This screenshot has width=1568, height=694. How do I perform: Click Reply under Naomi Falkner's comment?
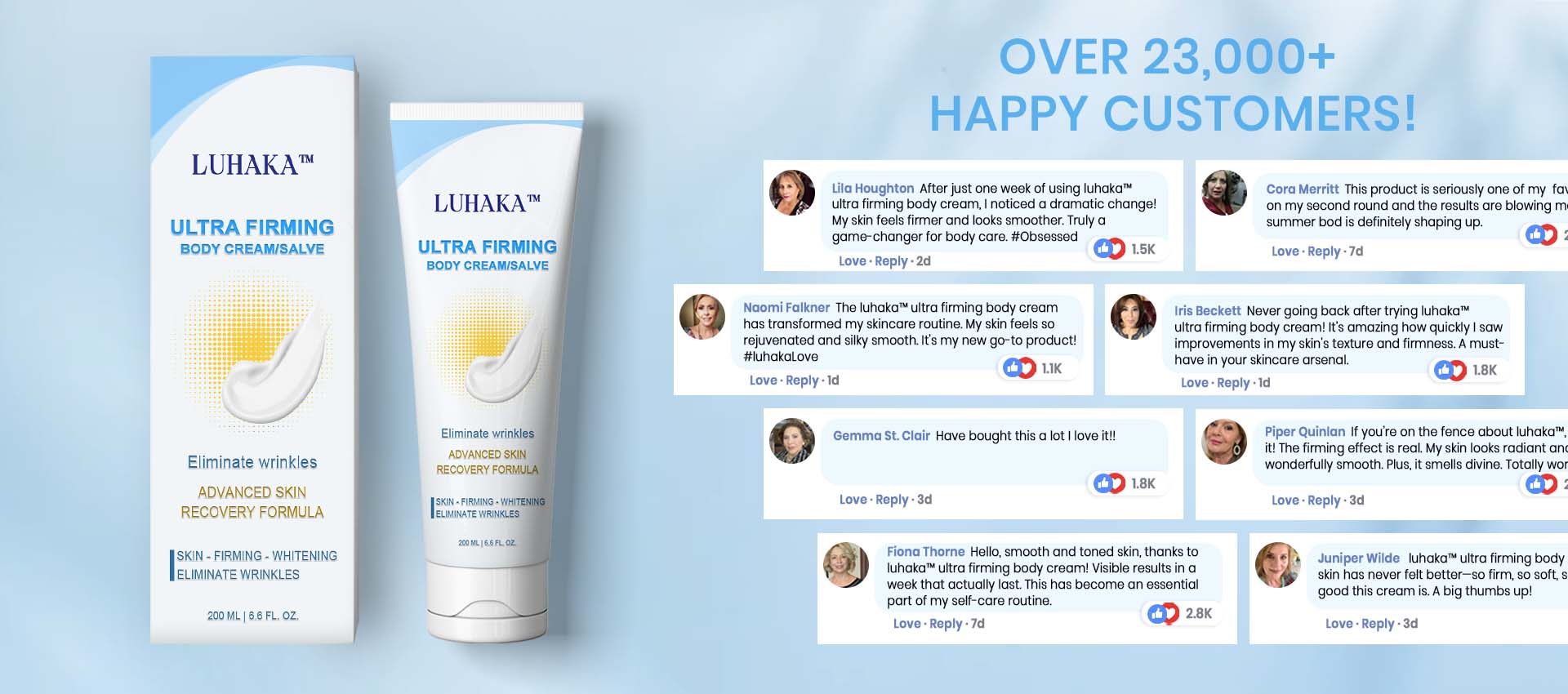coord(802,380)
